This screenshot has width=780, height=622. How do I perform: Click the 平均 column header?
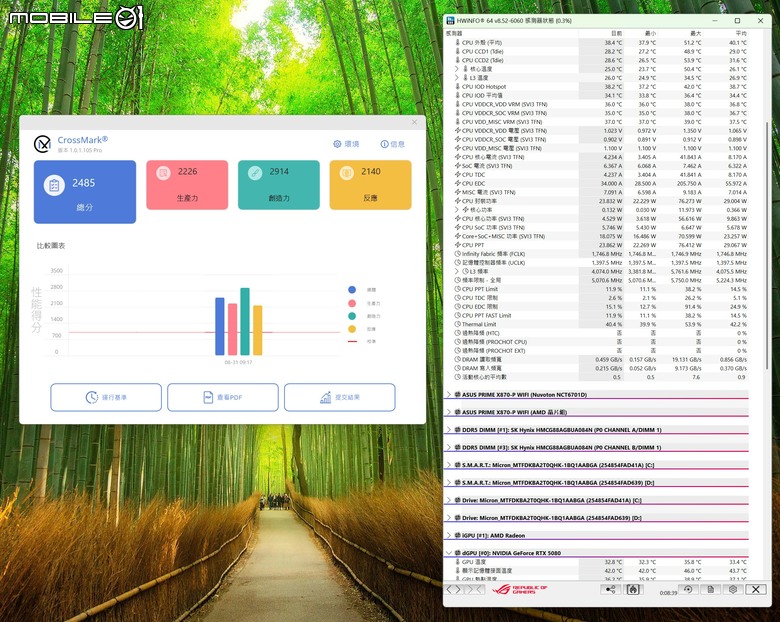point(725,33)
